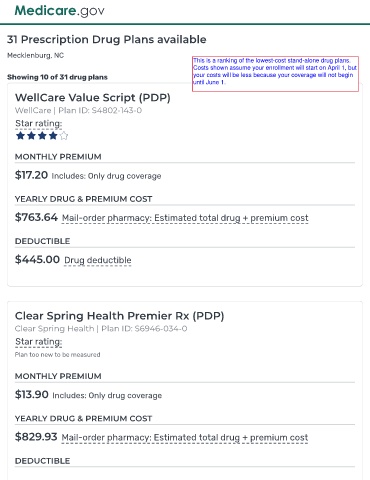The image size is (370, 480).
Task: Click the WellCare 'Drug deductible' link
Action: [x=98, y=260]
